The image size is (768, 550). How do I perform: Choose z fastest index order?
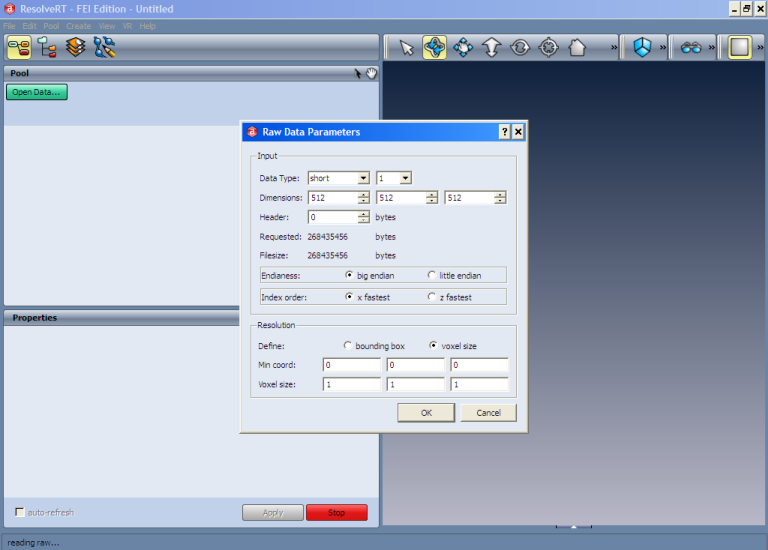pyautogui.click(x=433, y=297)
